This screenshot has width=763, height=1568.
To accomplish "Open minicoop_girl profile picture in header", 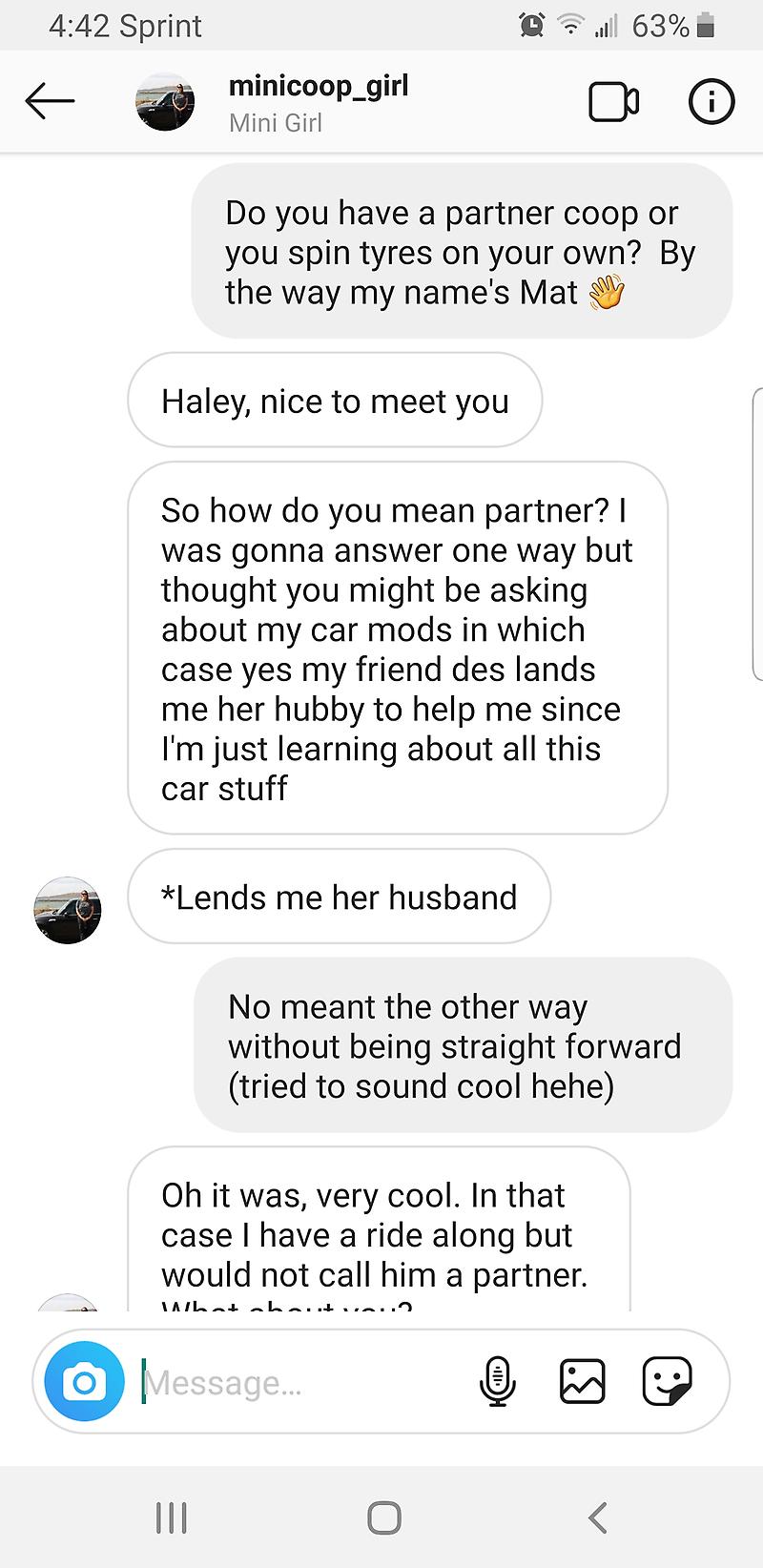I will tap(165, 101).
